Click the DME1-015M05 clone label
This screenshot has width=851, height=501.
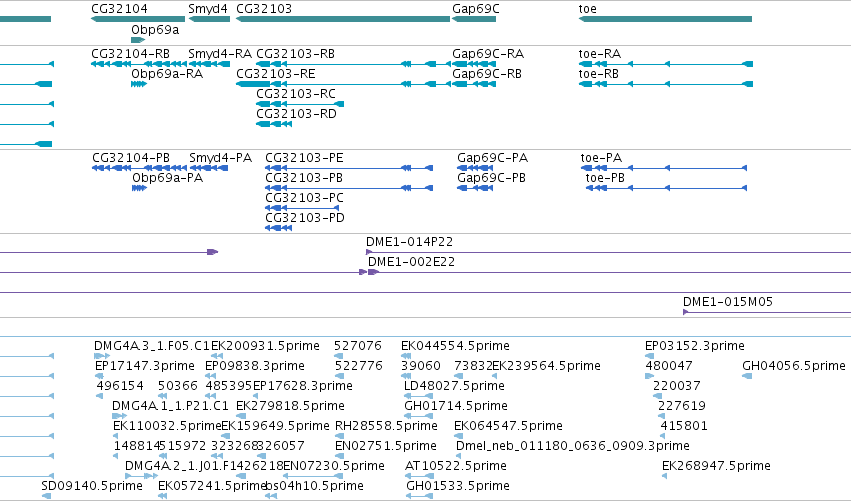[x=728, y=302]
